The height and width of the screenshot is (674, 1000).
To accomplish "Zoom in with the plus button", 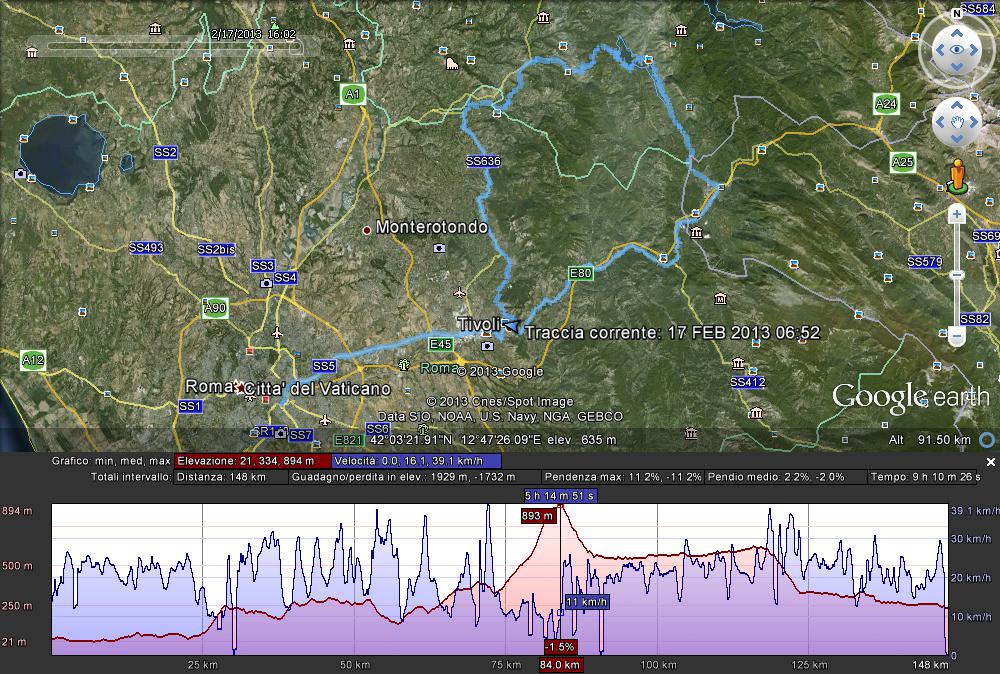I will [x=956, y=215].
